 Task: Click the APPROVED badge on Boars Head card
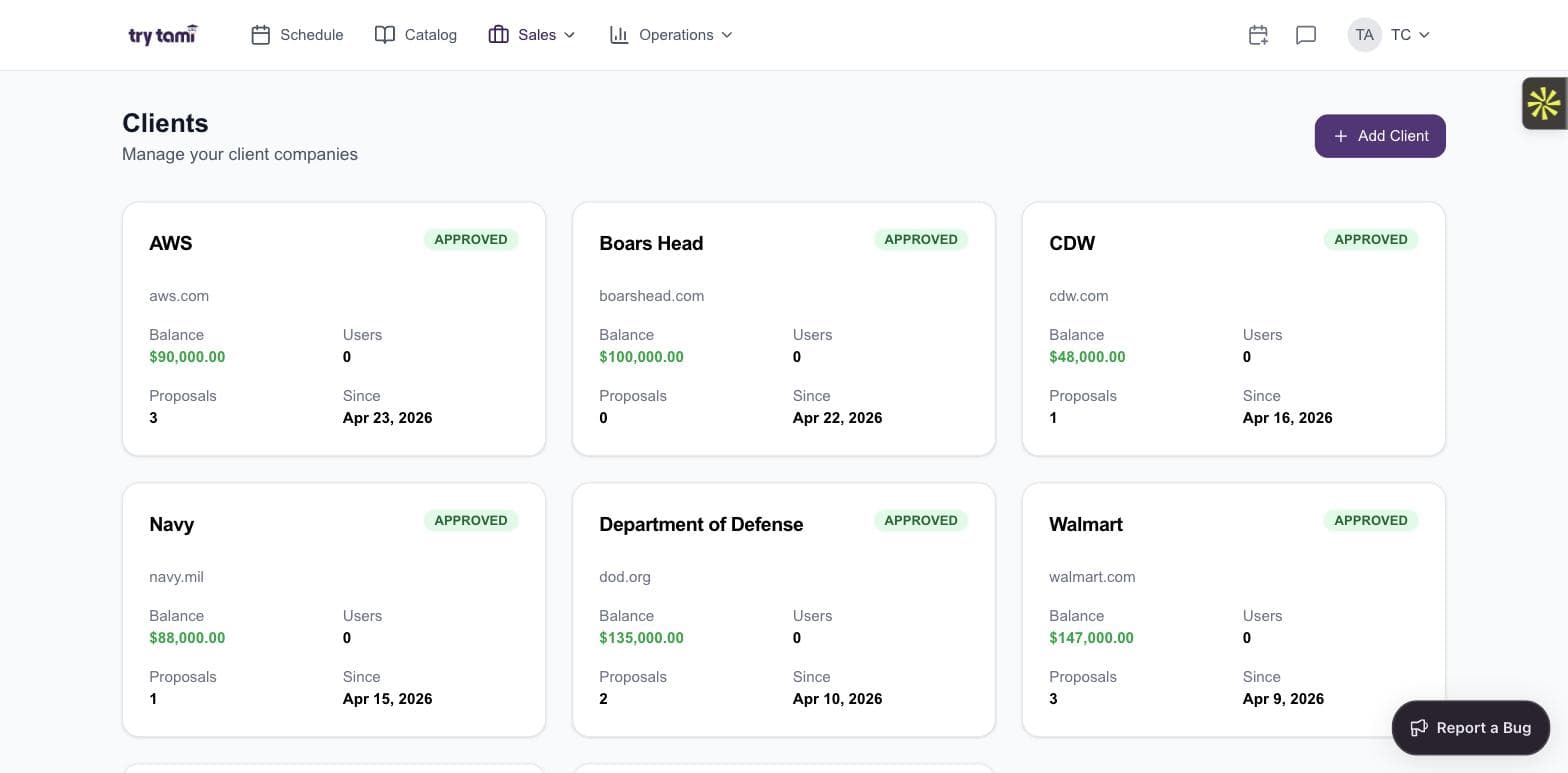point(921,239)
